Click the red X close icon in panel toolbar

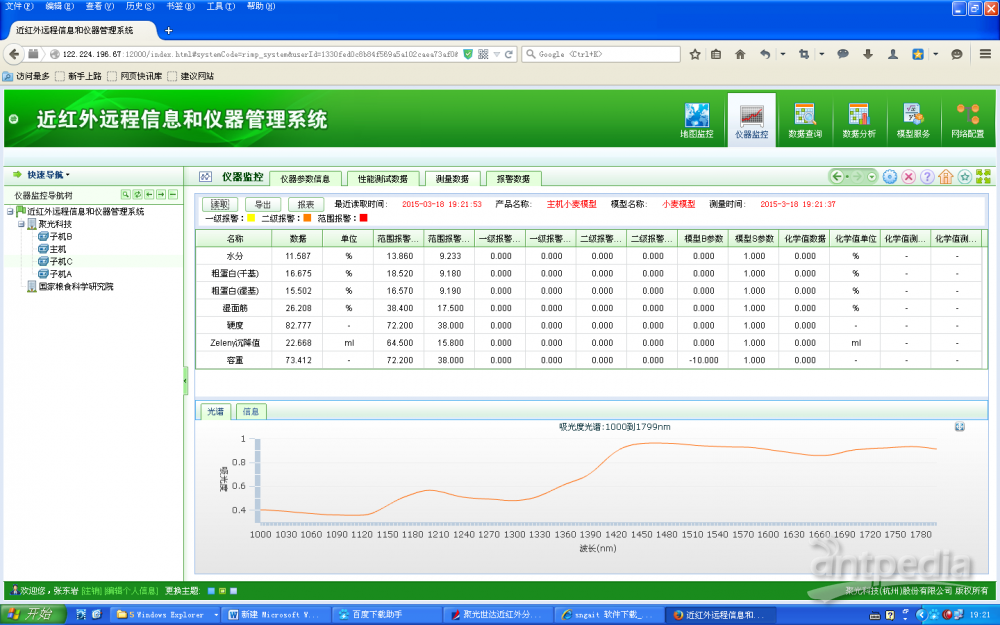coord(909,177)
